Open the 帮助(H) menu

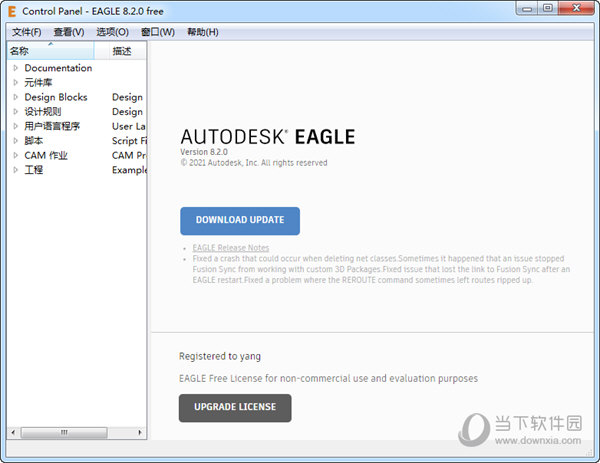(x=202, y=32)
